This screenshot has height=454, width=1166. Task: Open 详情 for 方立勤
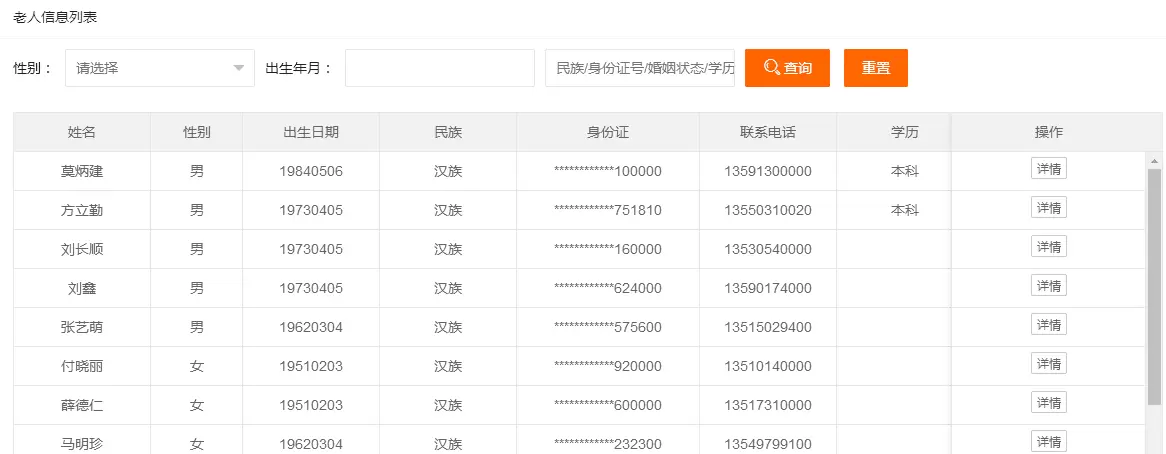[1049, 207]
